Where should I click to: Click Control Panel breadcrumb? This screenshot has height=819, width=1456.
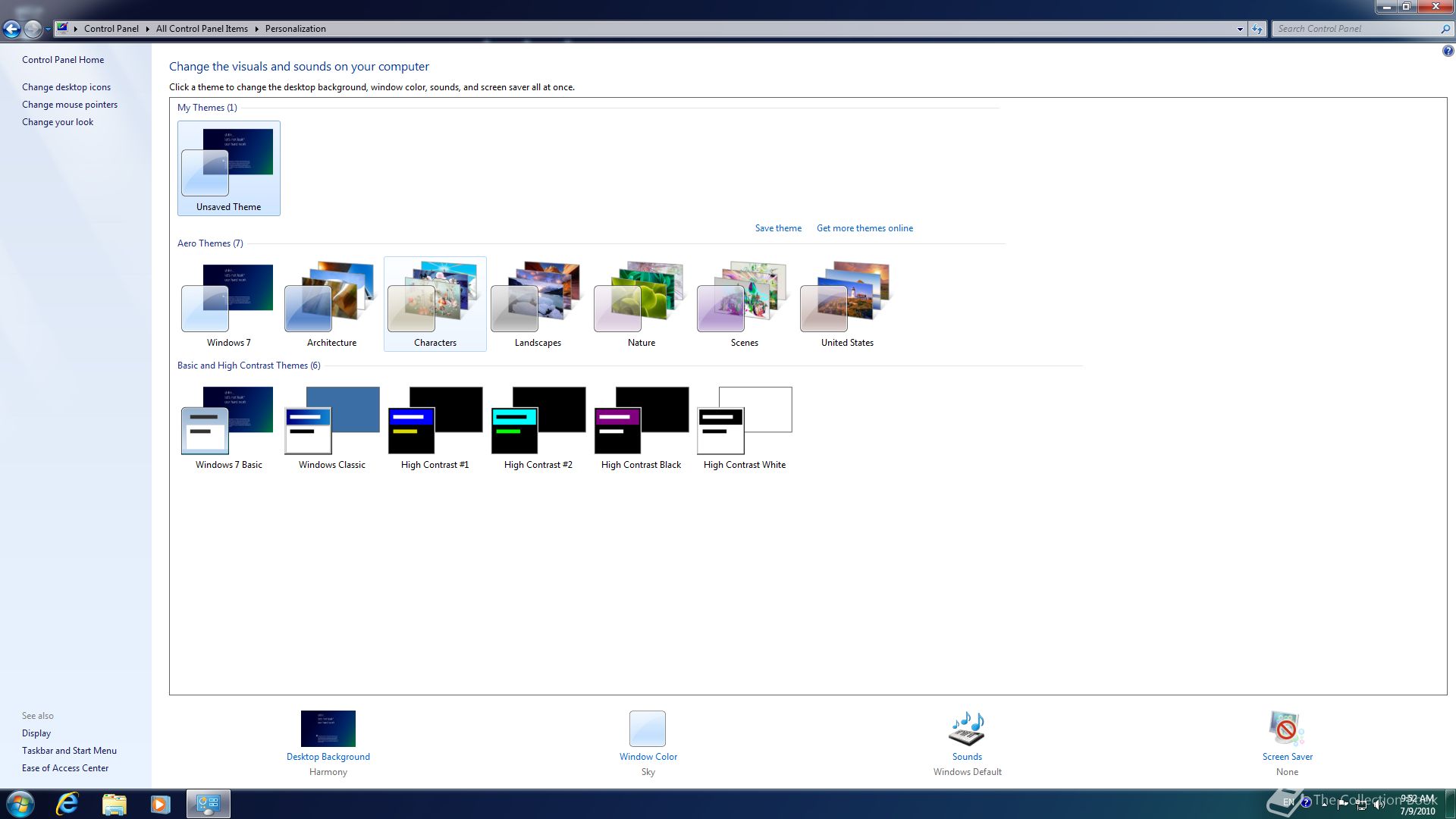(x=111, y=29)
